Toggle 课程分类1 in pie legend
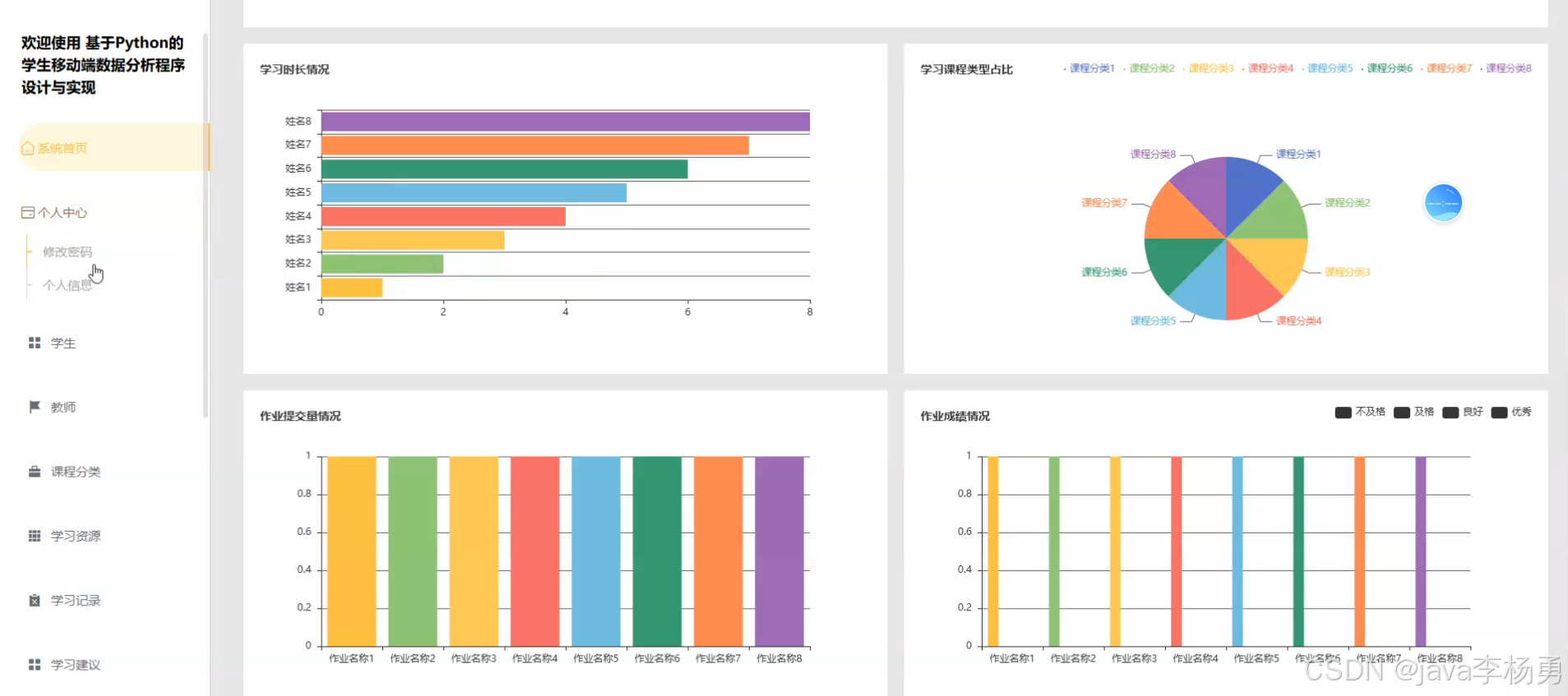 click(x=1089, y=68)
